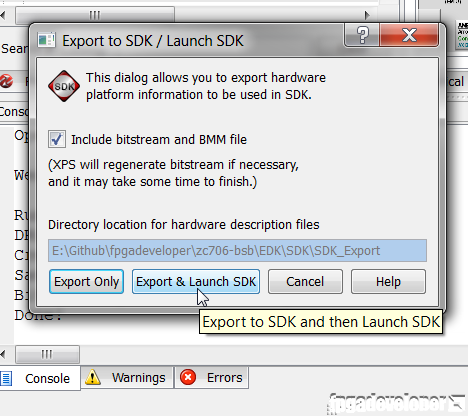Click the directory location path field
This screenshot has height=416, width=468.
[x=237, y=250]
